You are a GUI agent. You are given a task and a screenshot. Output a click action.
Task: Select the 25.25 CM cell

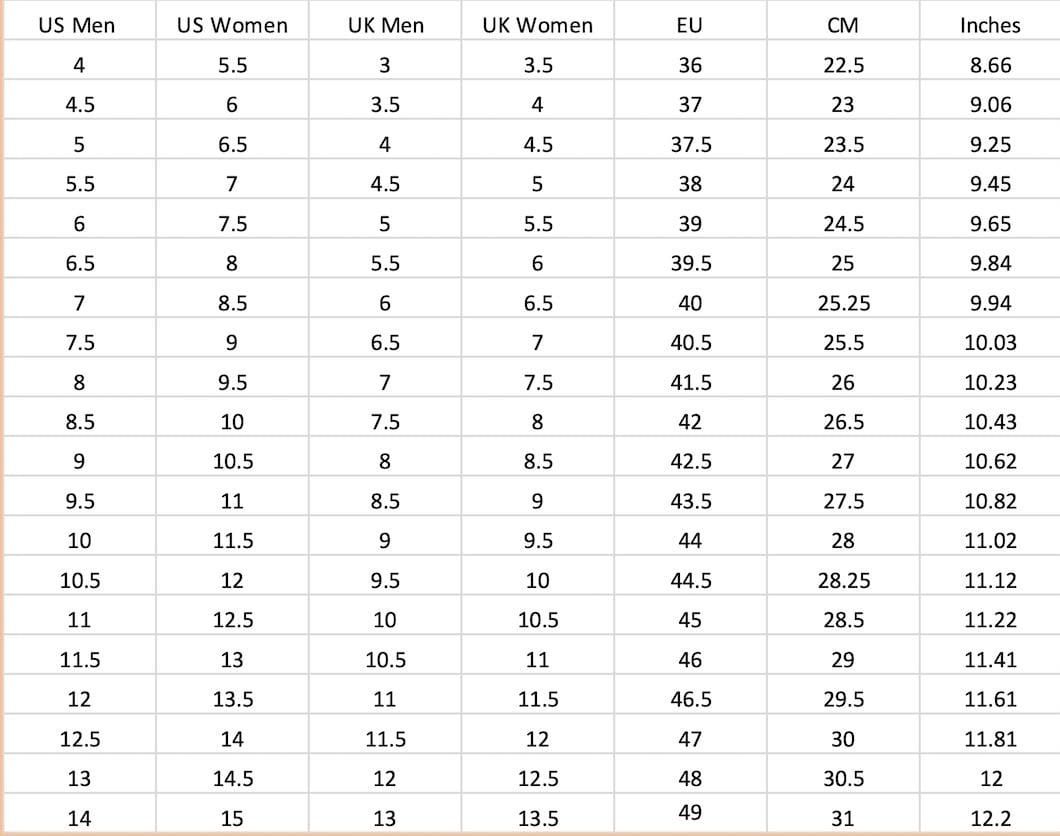tap(843, 303)
